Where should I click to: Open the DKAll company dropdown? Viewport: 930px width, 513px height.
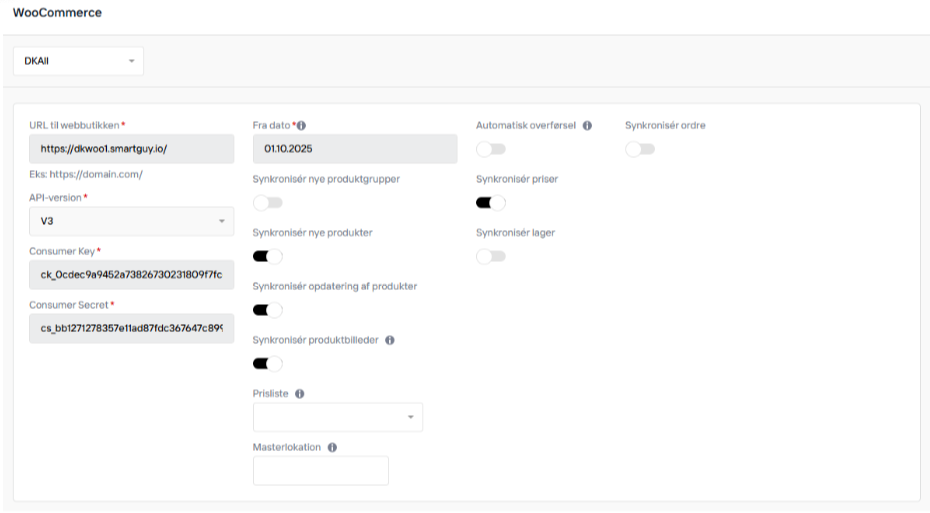(x=78, y=61)
